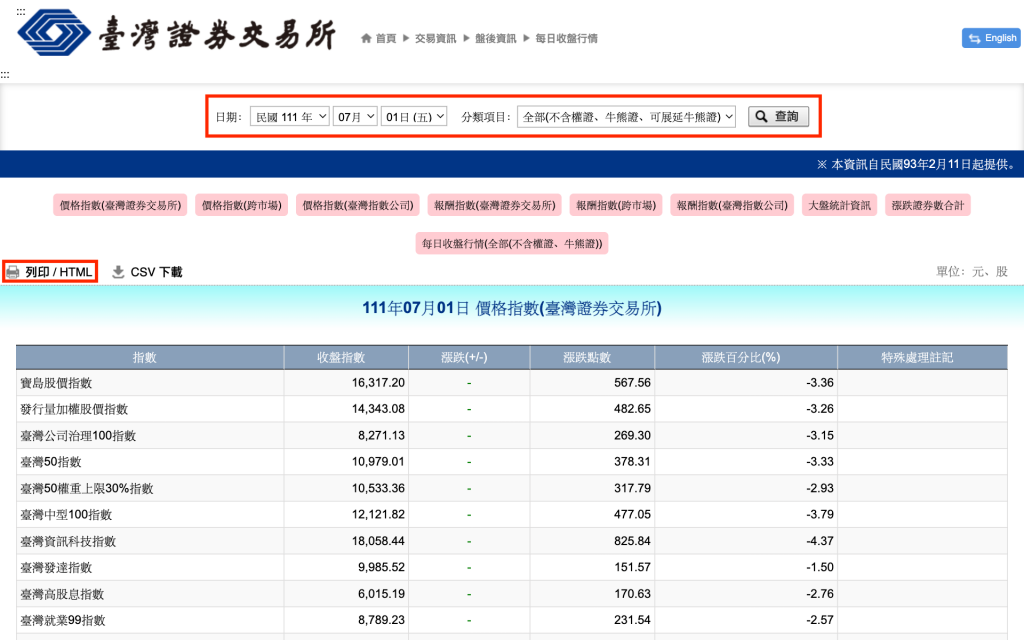Viewport: 1024px width, 640px height.
Task: Select 報酬指數(臺灣證券交易所) tab
Action: pyautogui.click(x=494, y=205)
